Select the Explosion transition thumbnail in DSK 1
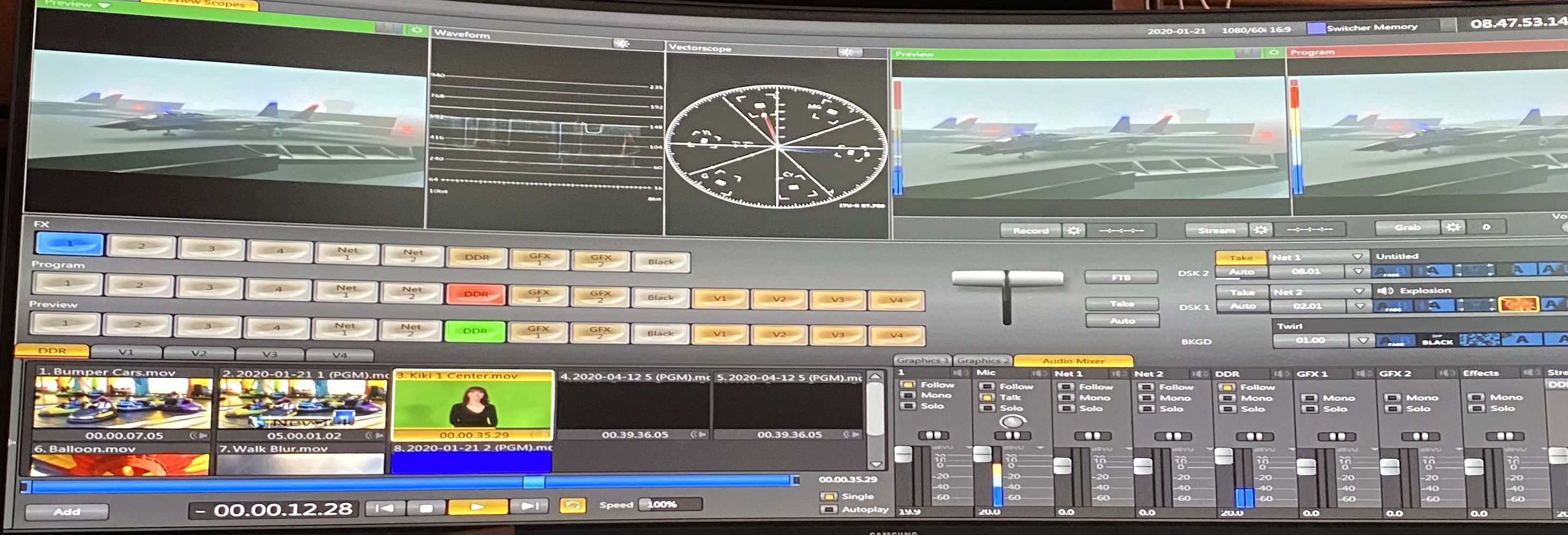1568x535 pixels. point(1517,304)
